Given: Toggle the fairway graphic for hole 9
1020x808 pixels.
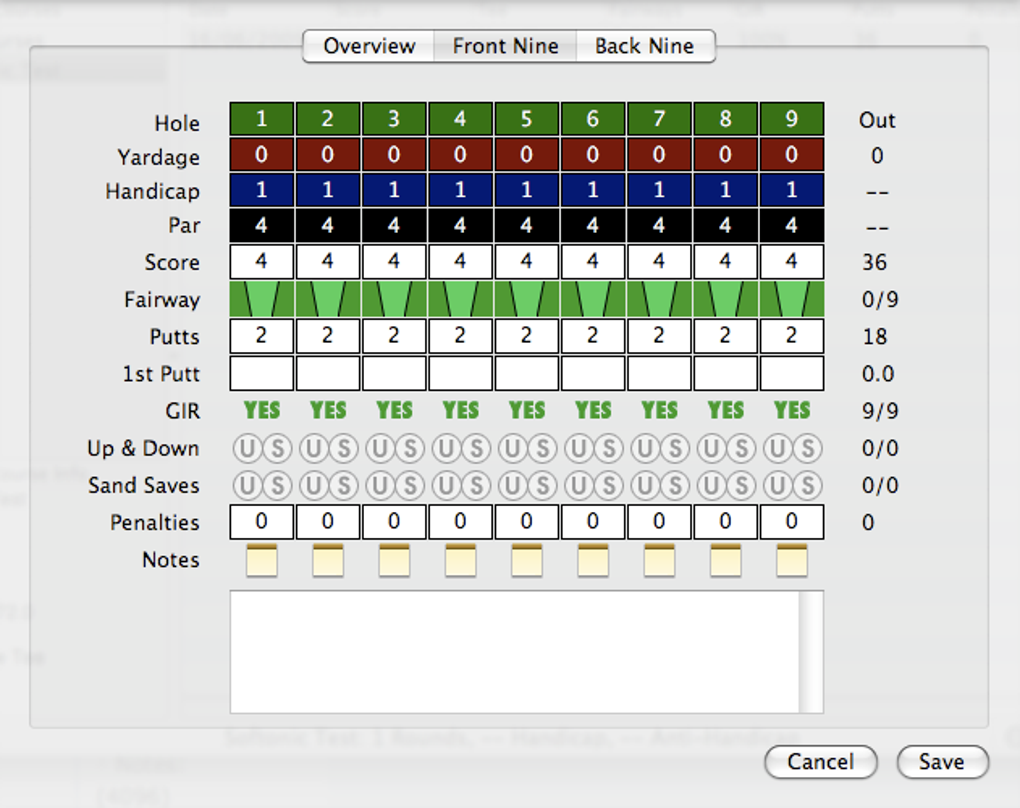Looking at the screenshot, I should pos(792,299).
